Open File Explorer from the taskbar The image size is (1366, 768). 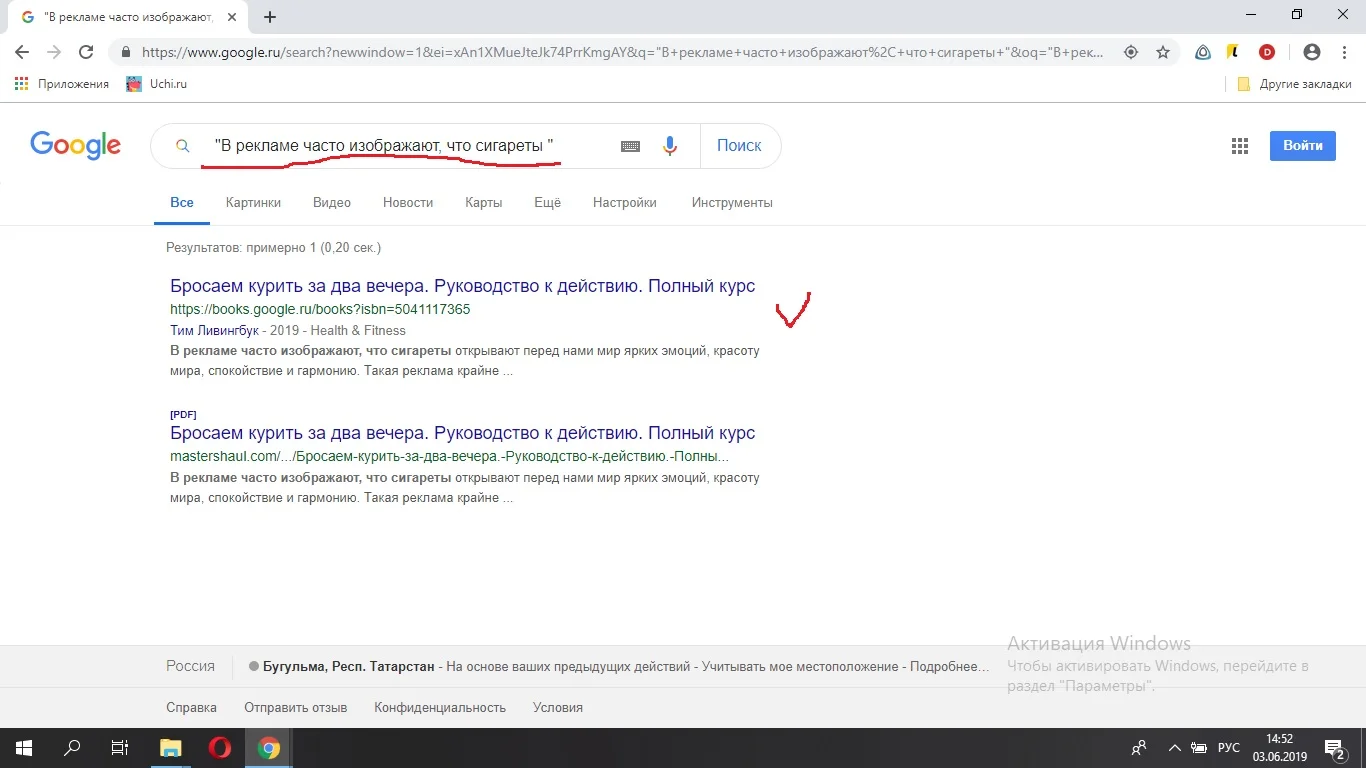pyautogui.click(x=171, y=748)
